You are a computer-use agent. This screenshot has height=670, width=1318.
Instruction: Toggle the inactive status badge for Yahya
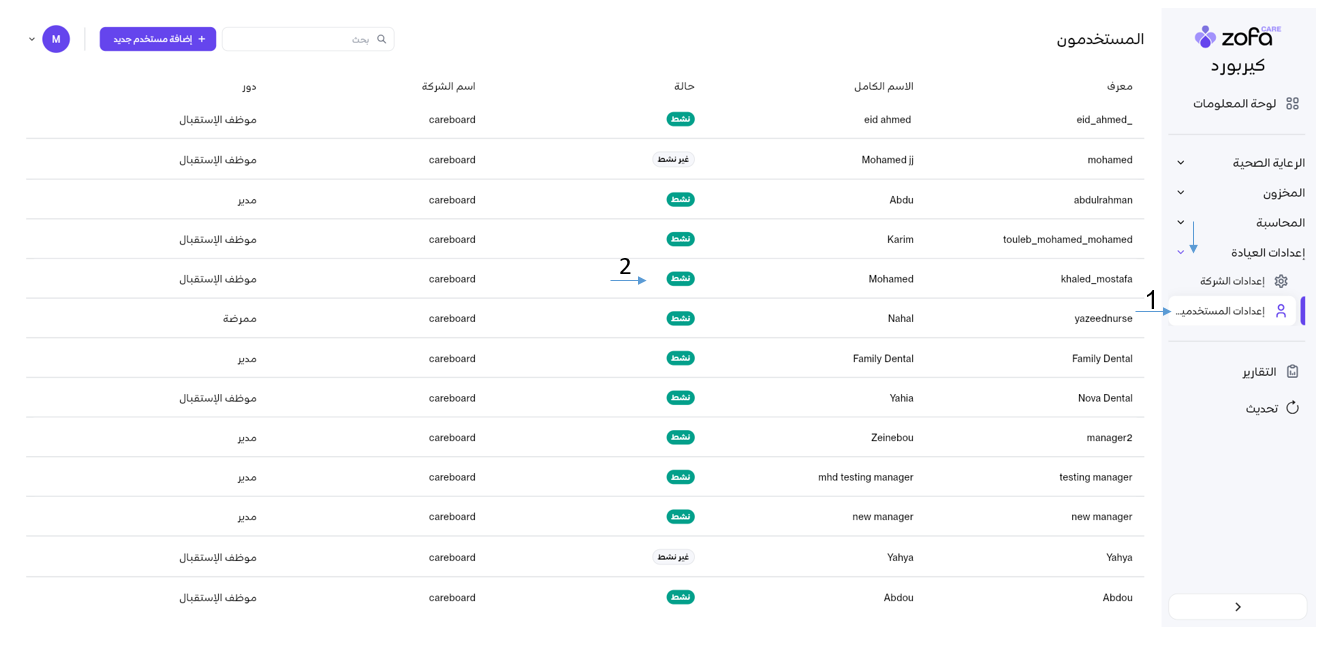pos(673,557)
